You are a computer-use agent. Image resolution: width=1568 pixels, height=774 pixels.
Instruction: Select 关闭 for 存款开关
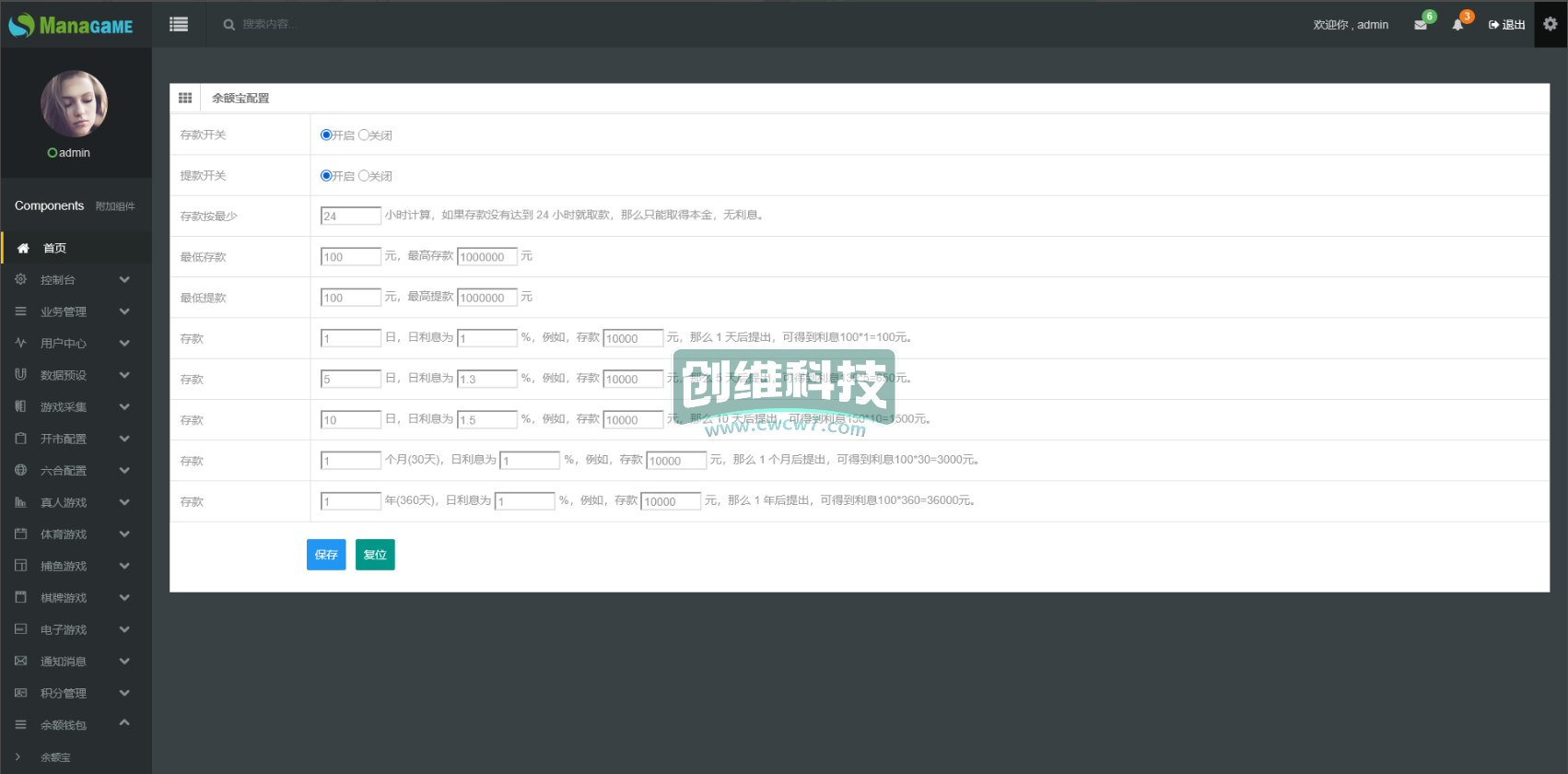364,135
